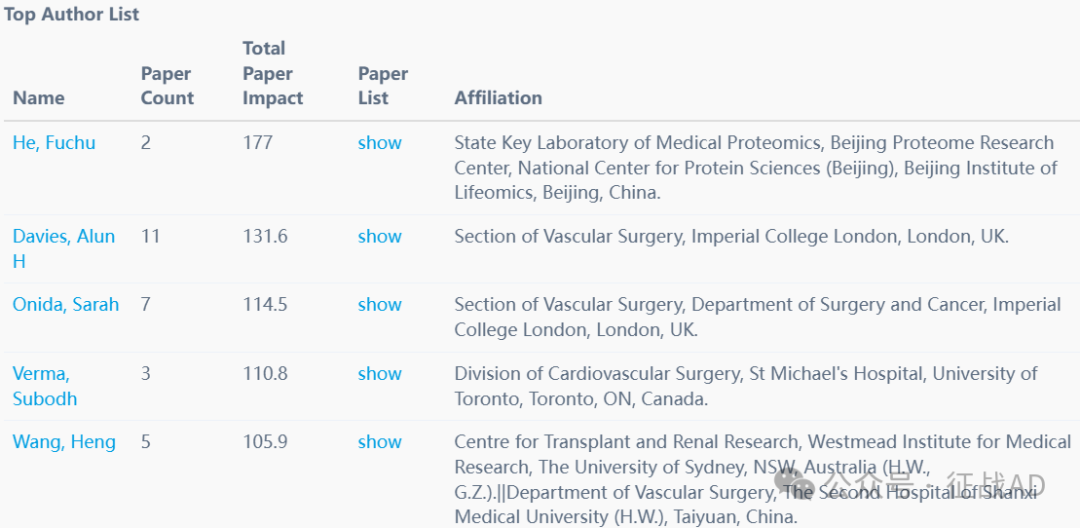Show paper list for Onida, Sarah
Screen dimensions: 1080x528
pos(380,304)
